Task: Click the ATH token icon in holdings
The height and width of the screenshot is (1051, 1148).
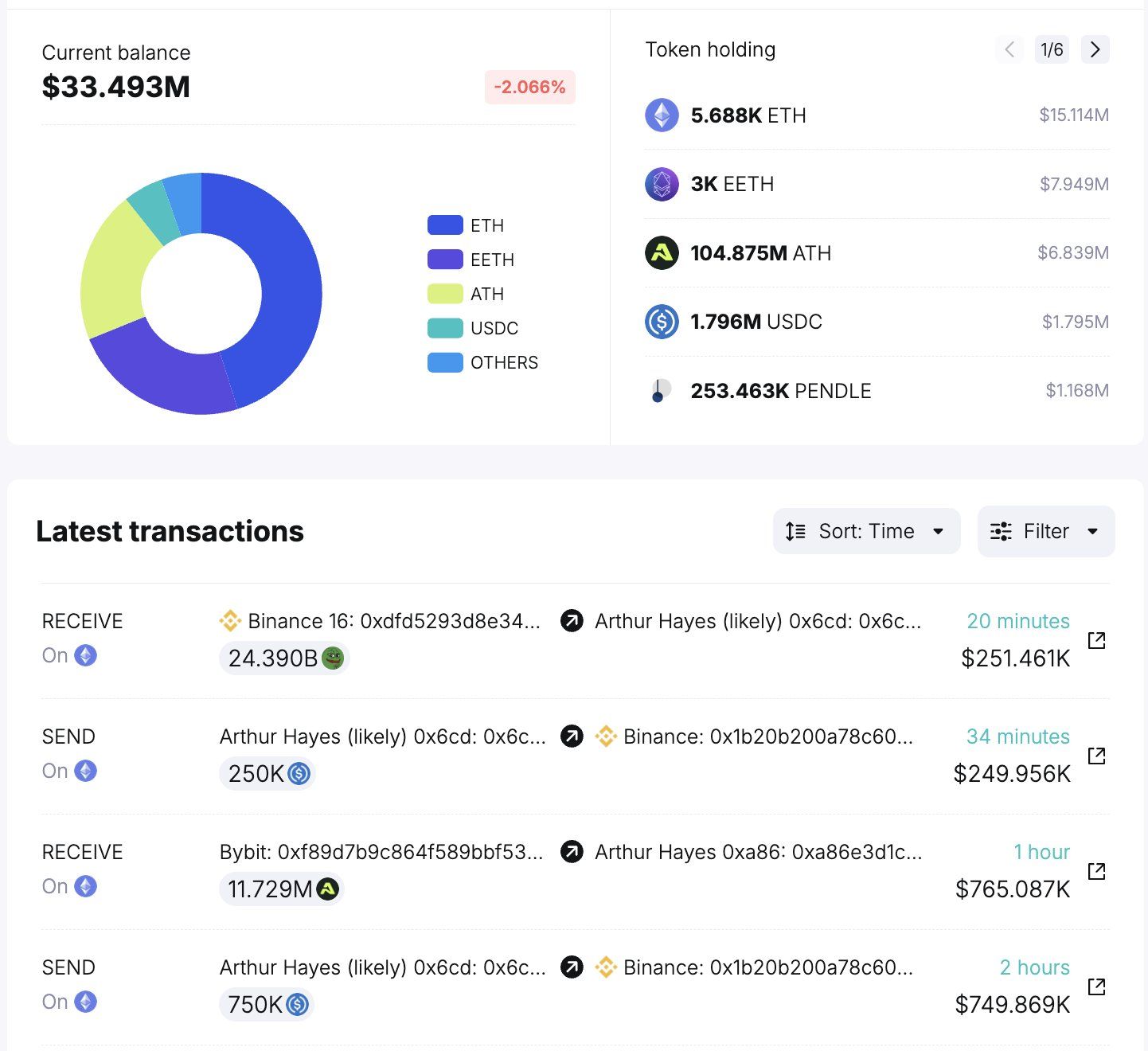Action: pos(662,253)
